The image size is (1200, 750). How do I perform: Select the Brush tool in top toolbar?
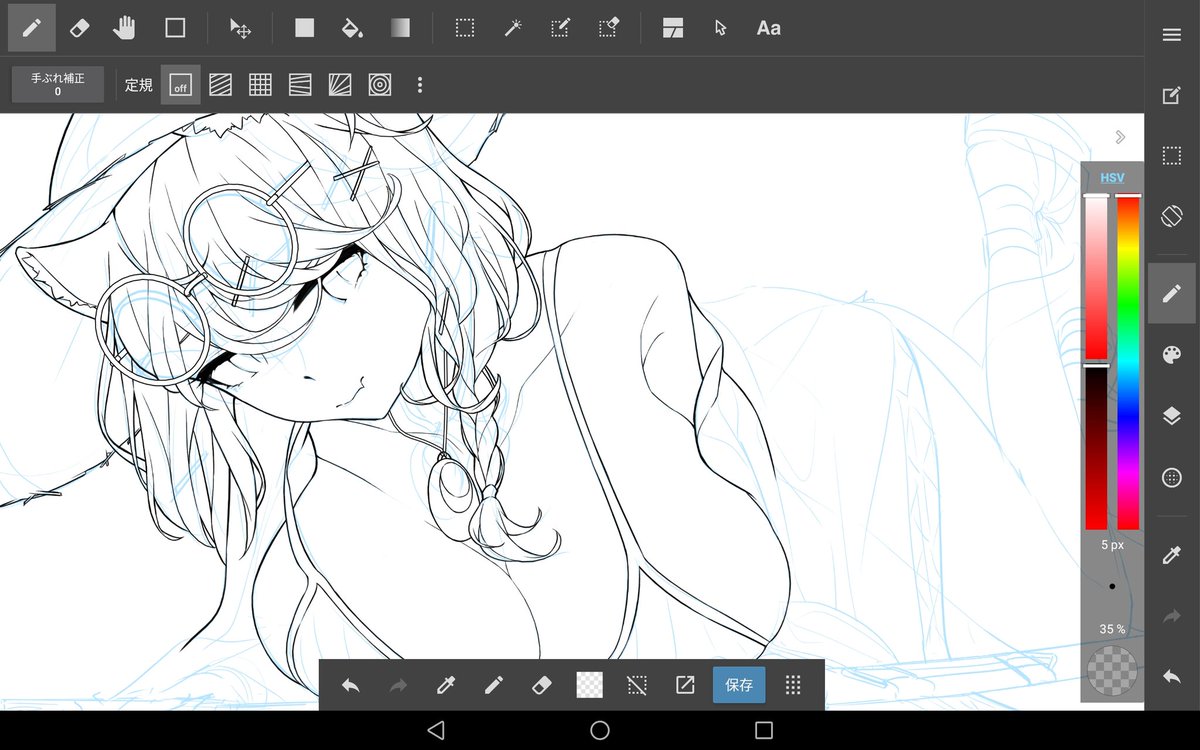(x=32, y=28)
